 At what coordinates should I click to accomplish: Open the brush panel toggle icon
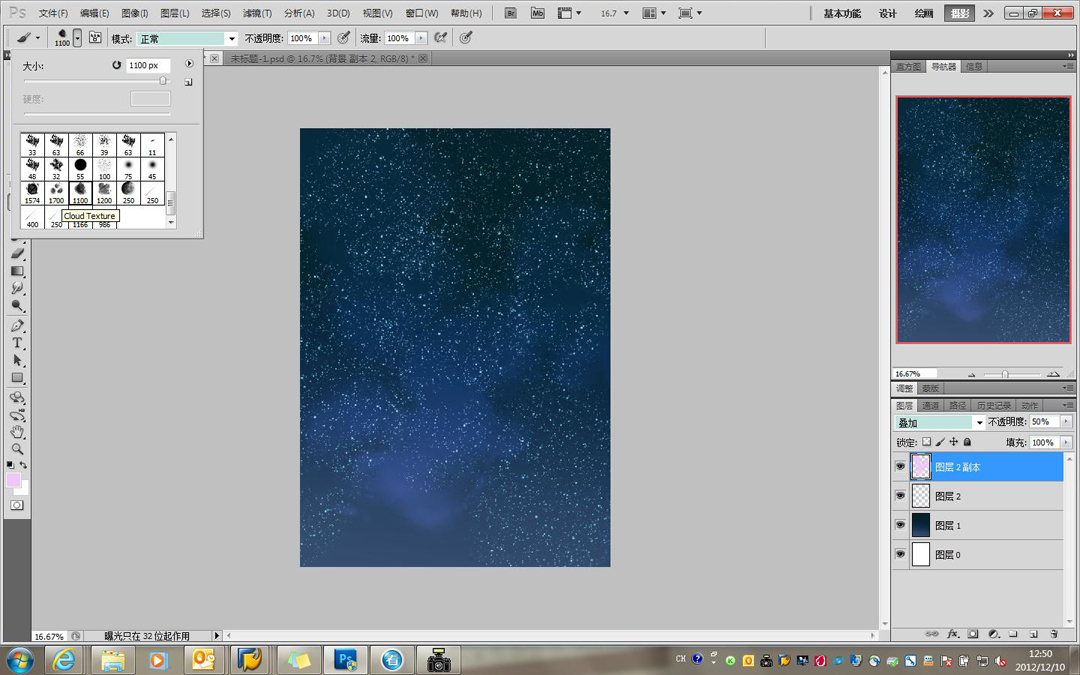pyautogui.click(x=95, y=39)
